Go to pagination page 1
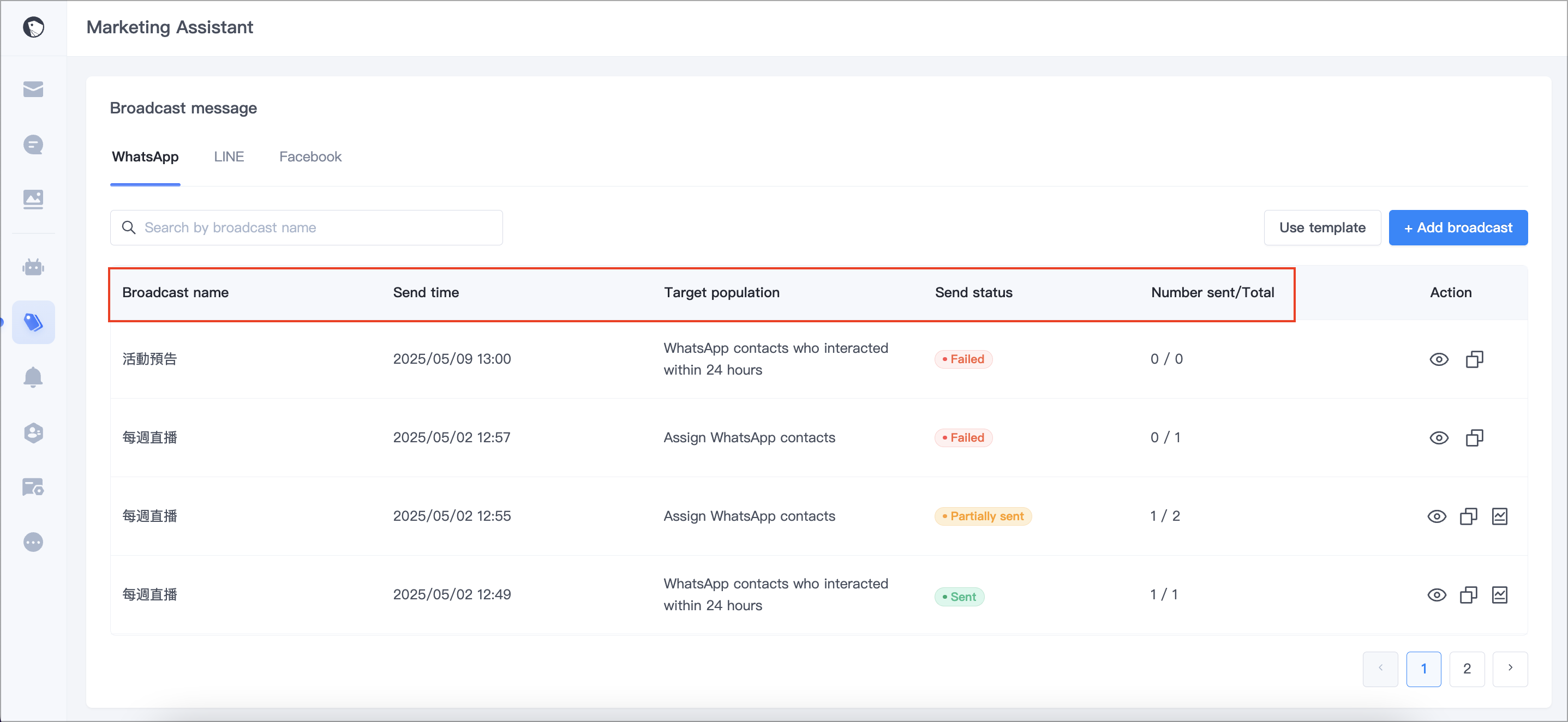Screen dimensions: 1568x722 (x=1424, y=669)
